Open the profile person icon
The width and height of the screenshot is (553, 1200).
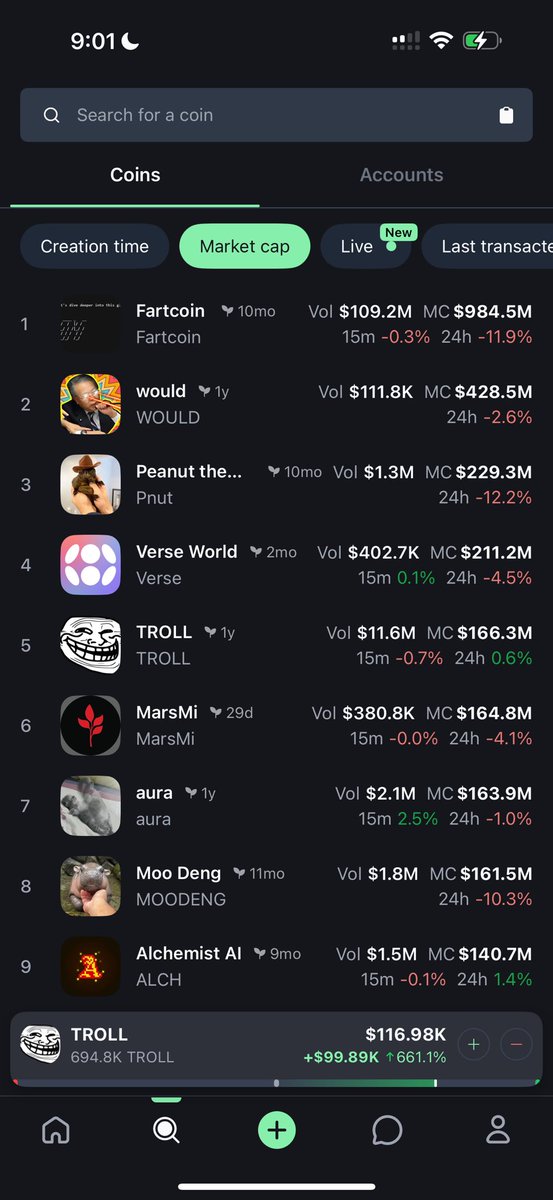point(498,1130)
